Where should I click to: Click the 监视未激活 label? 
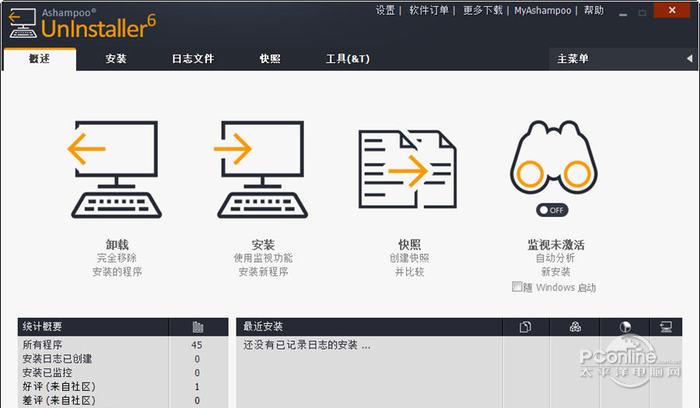point(556,245)
